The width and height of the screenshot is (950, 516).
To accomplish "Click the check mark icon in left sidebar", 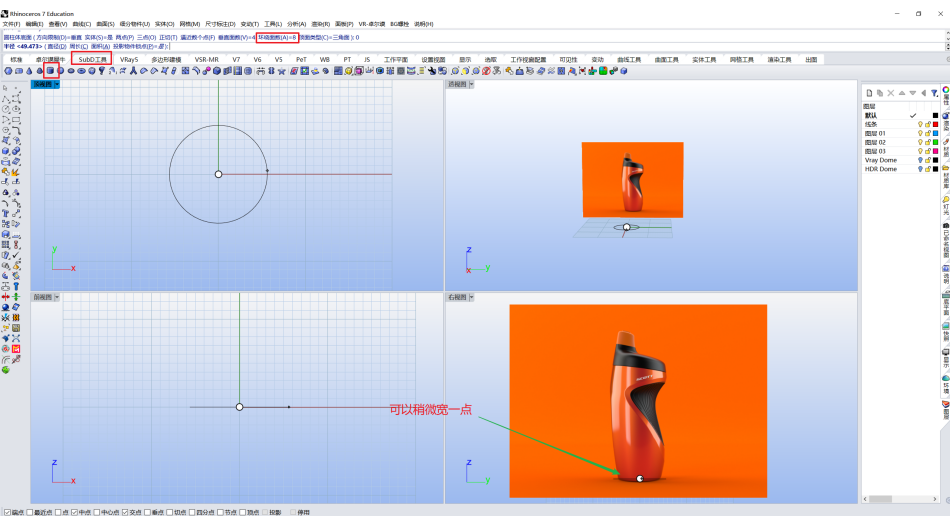I will pyautogui.click(x=16, y=254).
